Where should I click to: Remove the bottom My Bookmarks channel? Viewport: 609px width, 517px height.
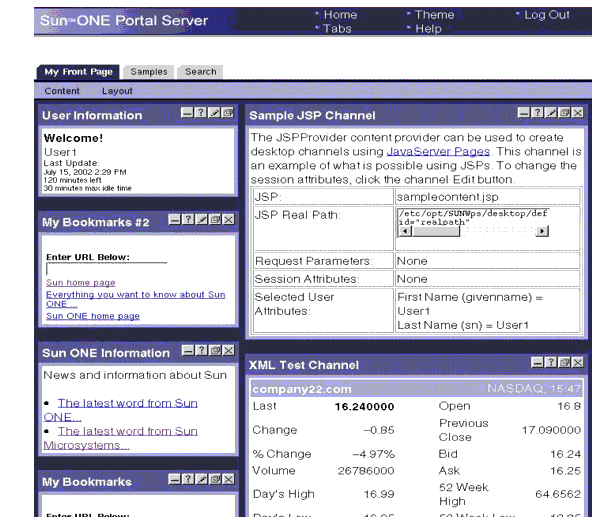(x=229, y=479)
